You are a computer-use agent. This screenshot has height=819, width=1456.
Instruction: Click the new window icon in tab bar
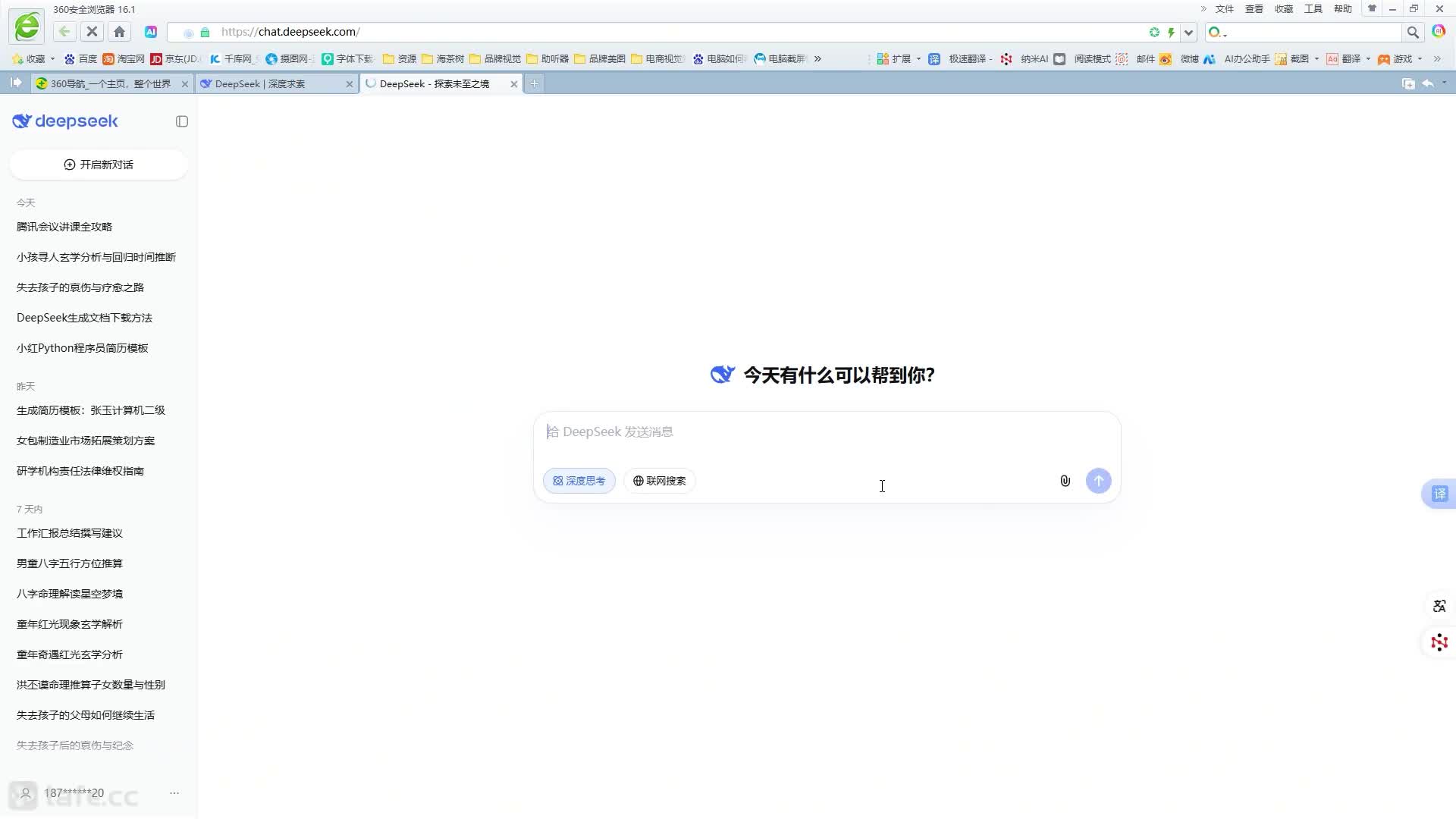tap(1408, 83)
